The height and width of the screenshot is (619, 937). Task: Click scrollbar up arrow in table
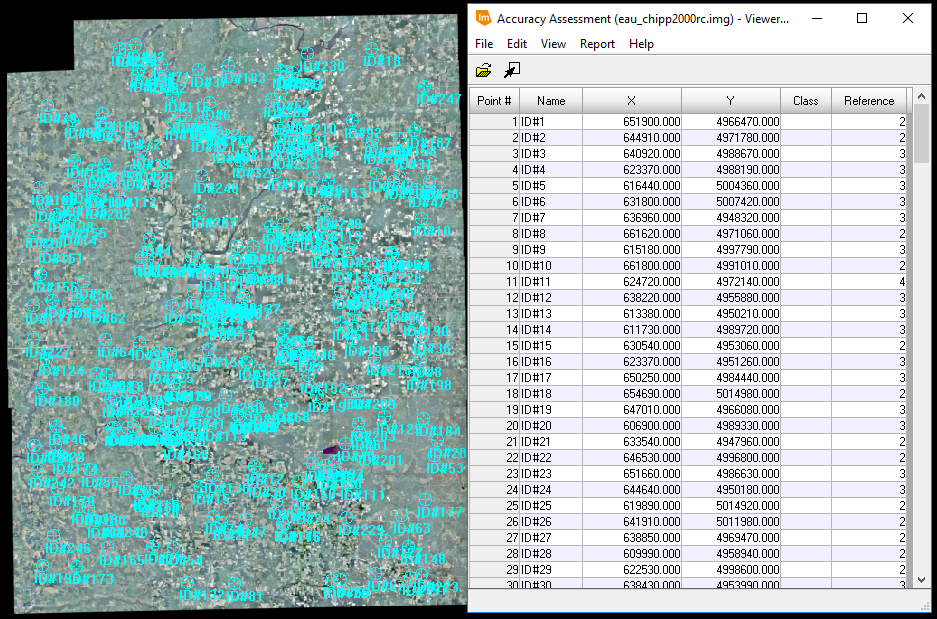point(921,96)
